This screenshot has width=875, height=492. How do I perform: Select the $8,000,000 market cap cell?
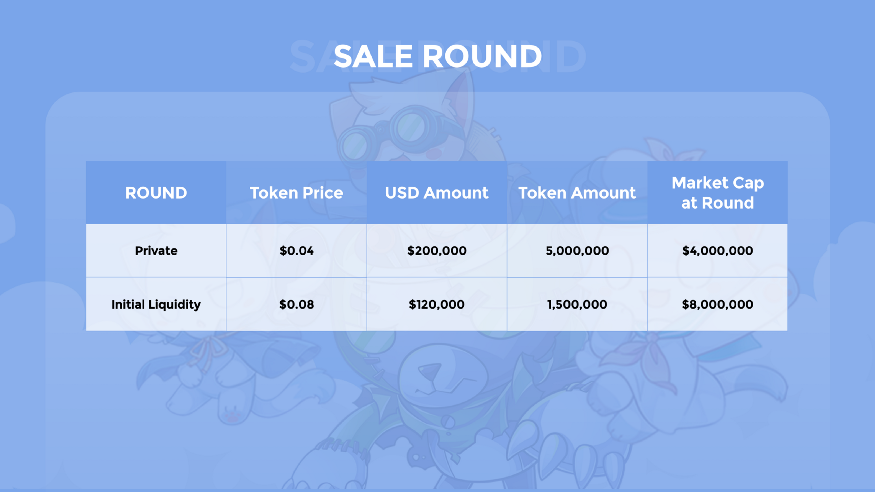pos(718,305)
